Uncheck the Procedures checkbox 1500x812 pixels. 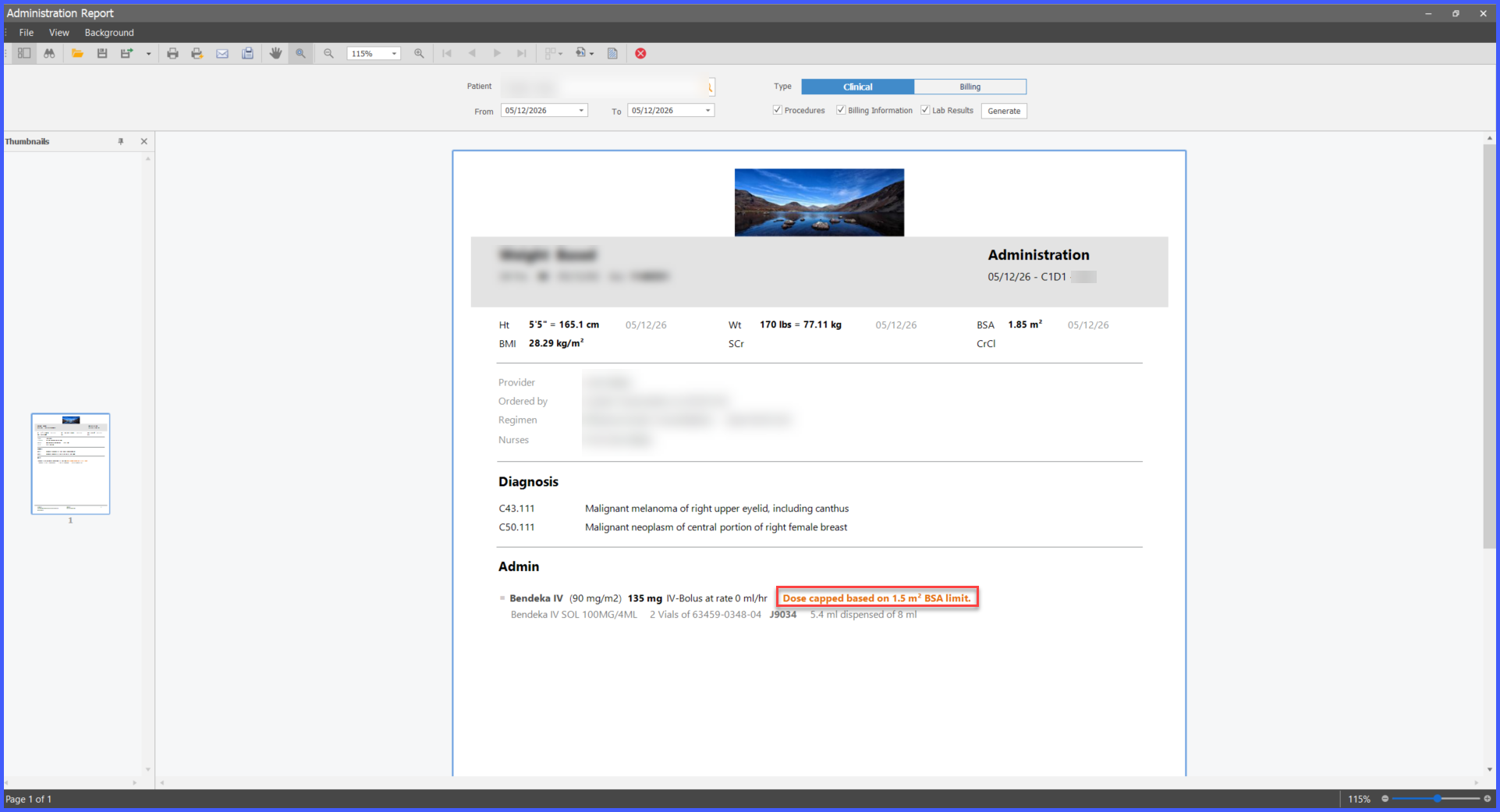(x=777, y=110)
